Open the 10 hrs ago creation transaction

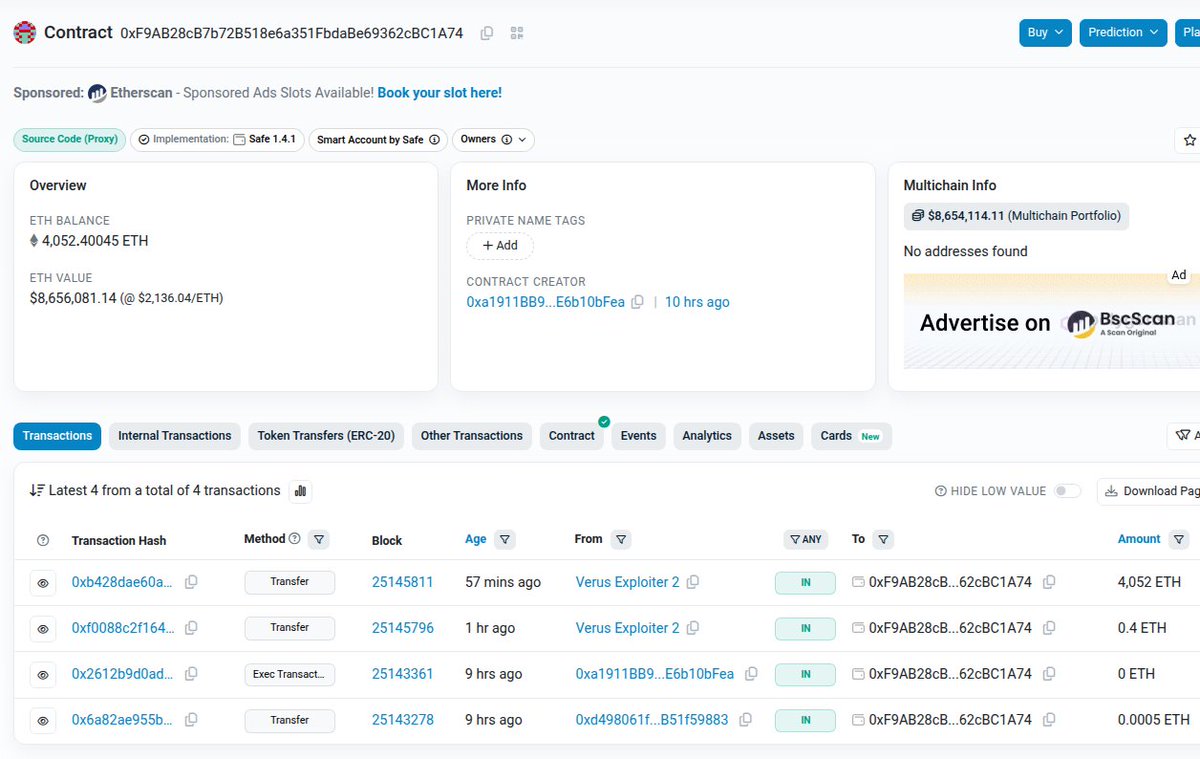pos(697,302)
